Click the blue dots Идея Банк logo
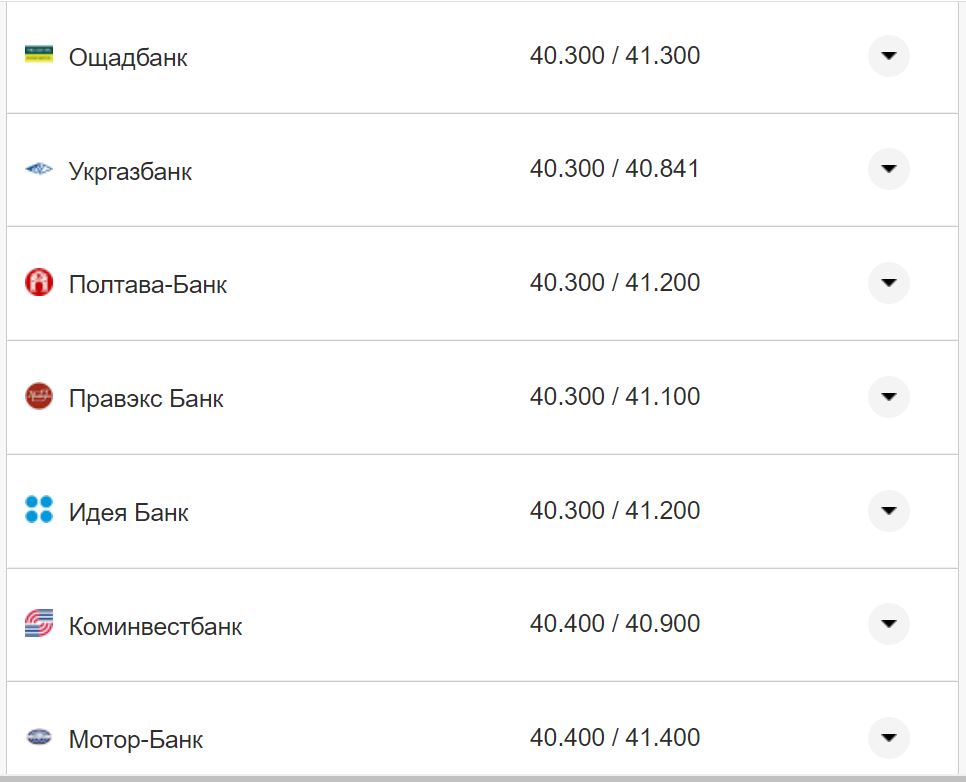This screenshot has height=782, width=966. coord(38,510)
